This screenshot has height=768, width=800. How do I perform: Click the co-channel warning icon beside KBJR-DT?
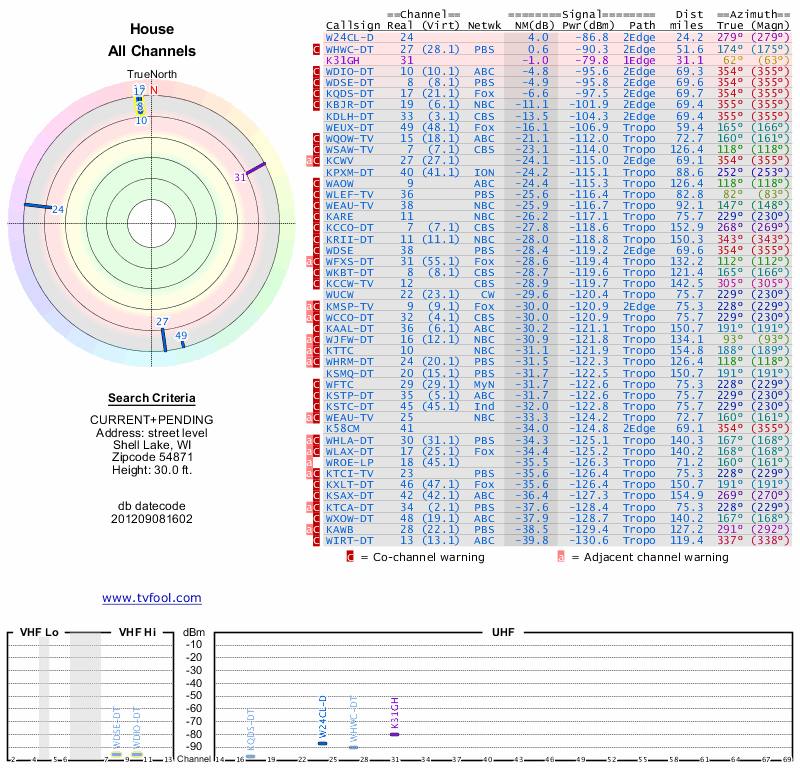316,105
